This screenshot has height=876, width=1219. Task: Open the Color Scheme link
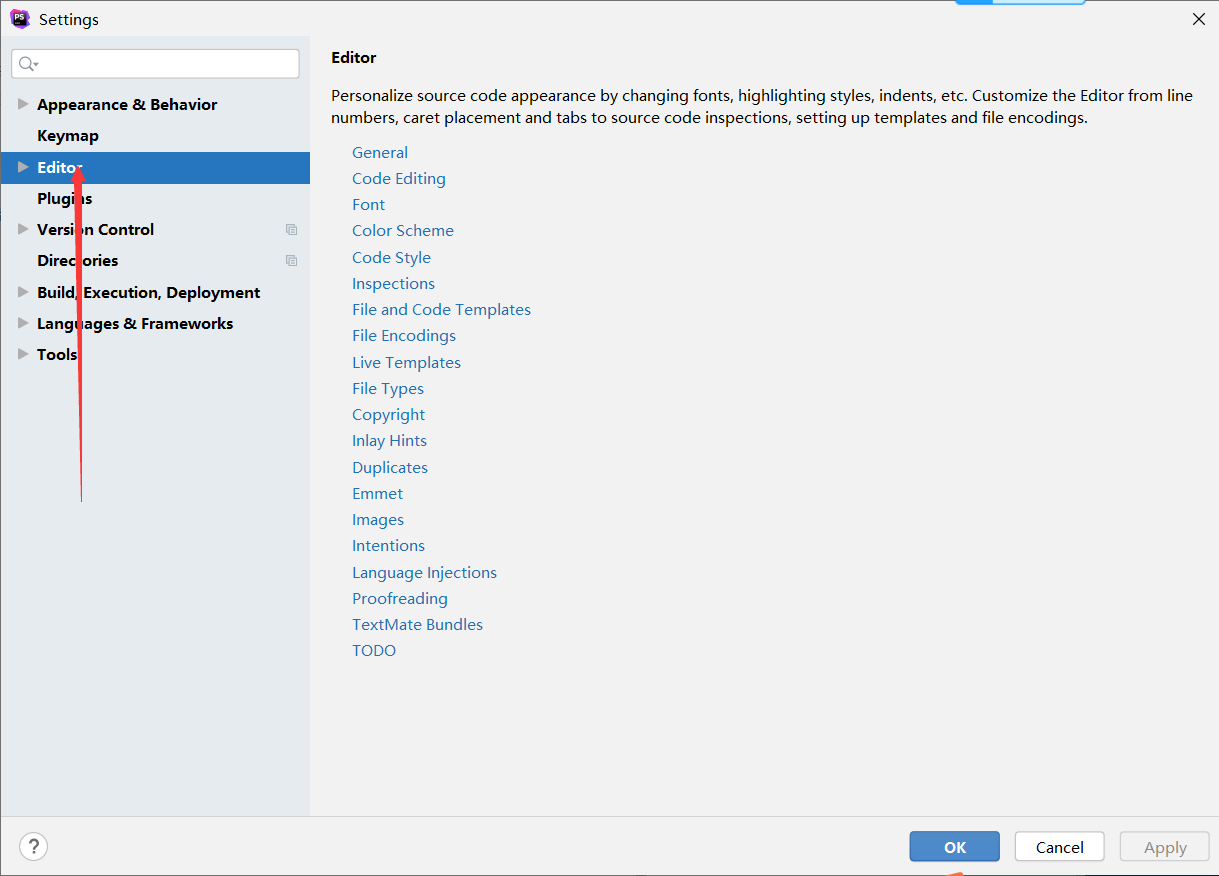coord(403,230)
